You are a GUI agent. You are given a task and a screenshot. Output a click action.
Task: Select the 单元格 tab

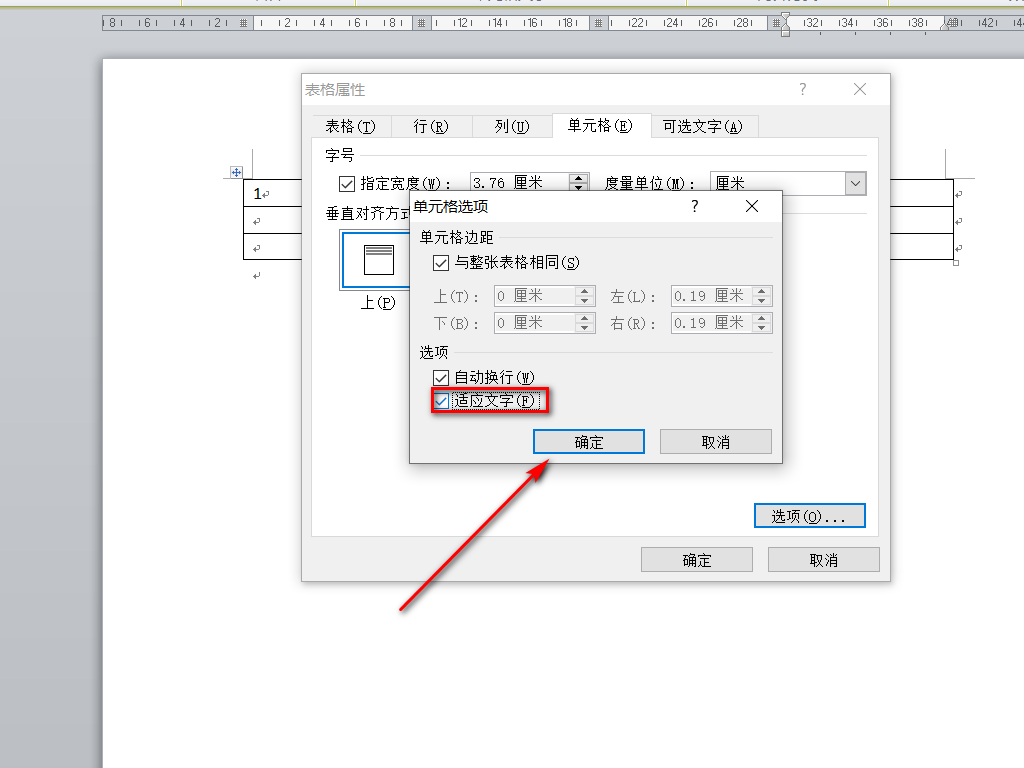click(601, 125)
